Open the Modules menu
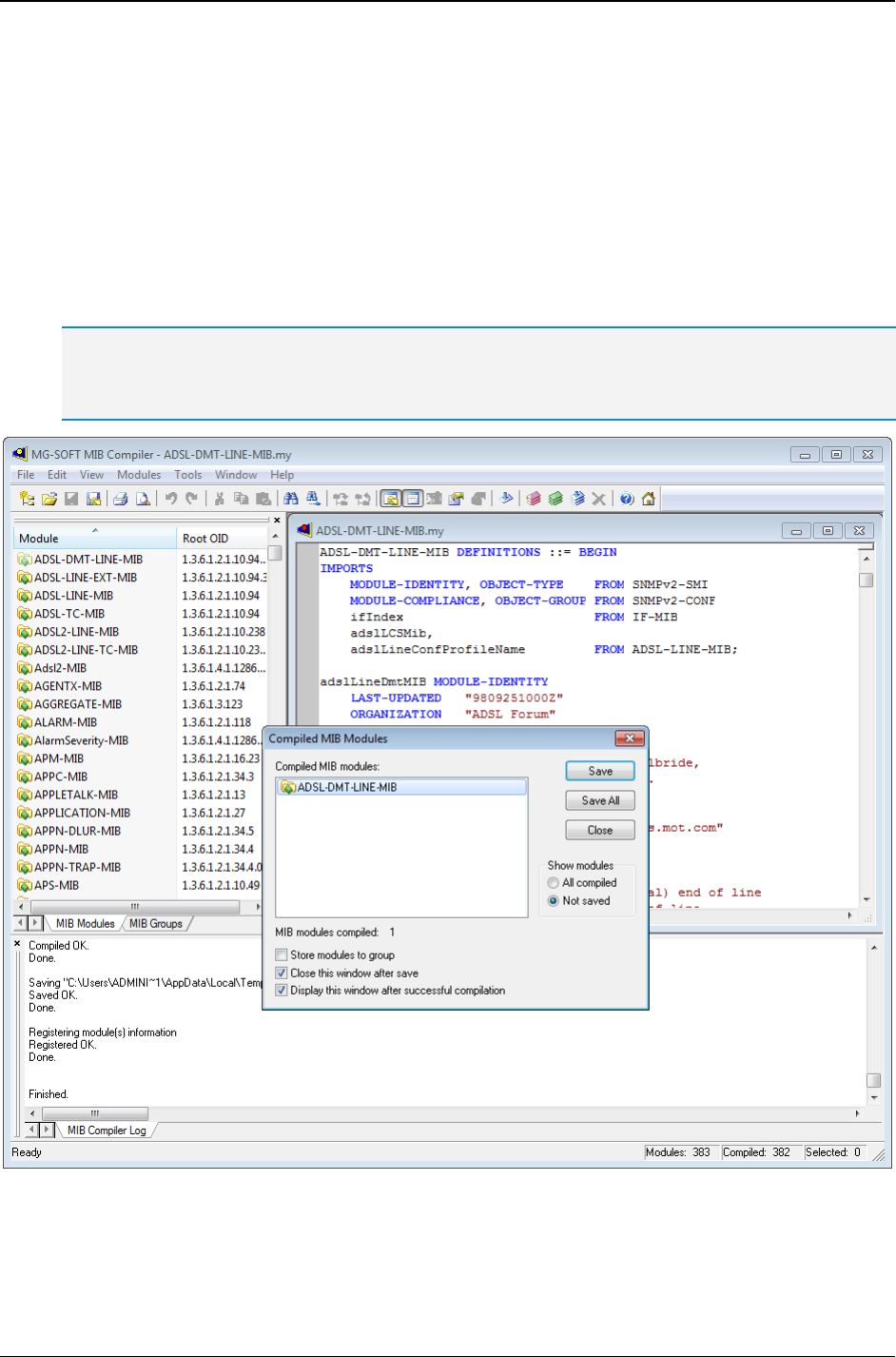The height and width of the screenshot is (1357, 896). tap(139, 475)
